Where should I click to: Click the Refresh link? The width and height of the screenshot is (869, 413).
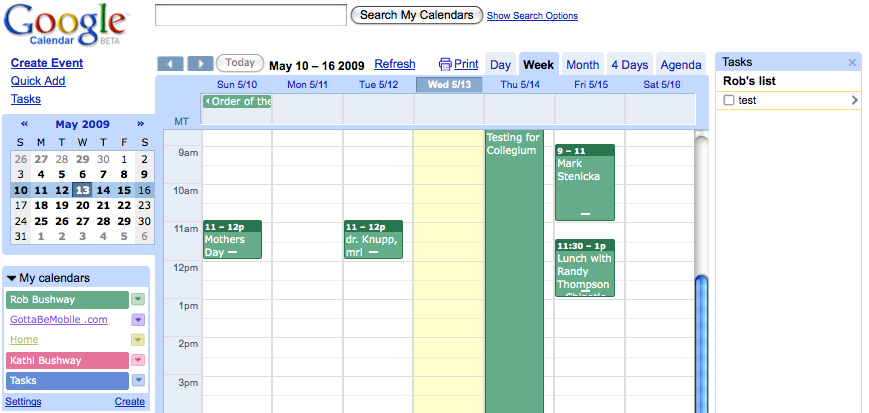(395, 64)
